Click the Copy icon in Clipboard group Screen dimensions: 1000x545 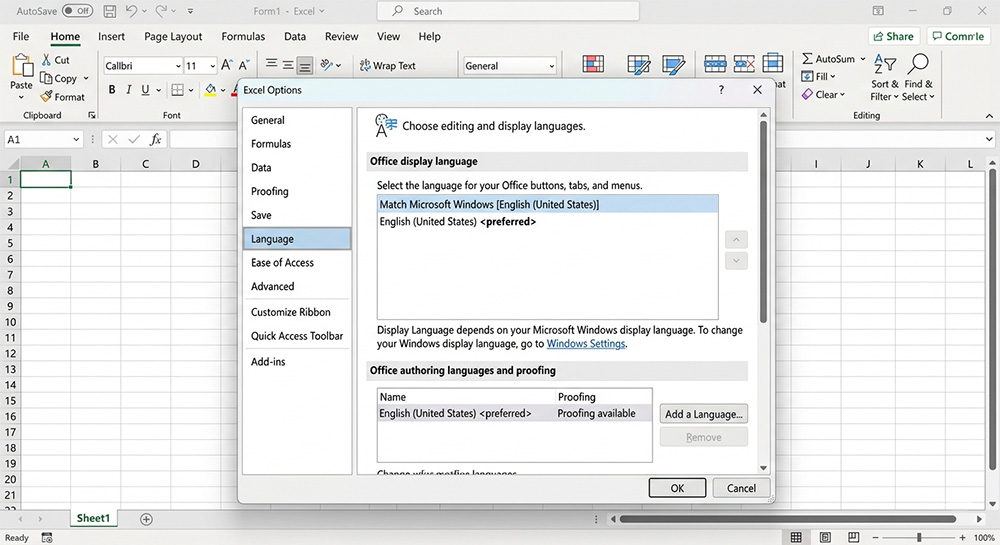pyautogui.click(x=46, y=78)
